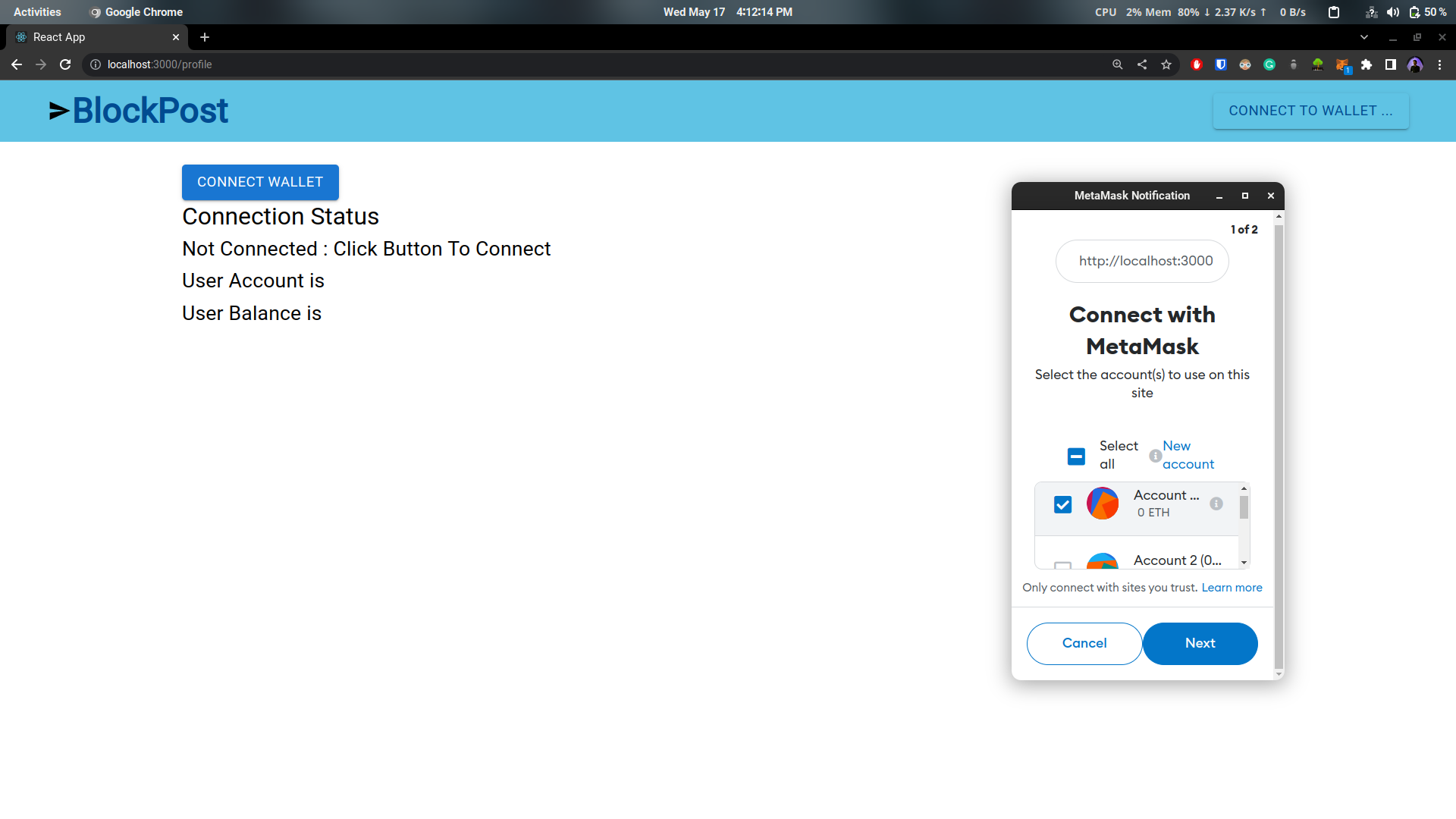Toggle the Select all checkbox
Screen dimensions: 1456x819
pyautogui.click(x=1076, y=456)
